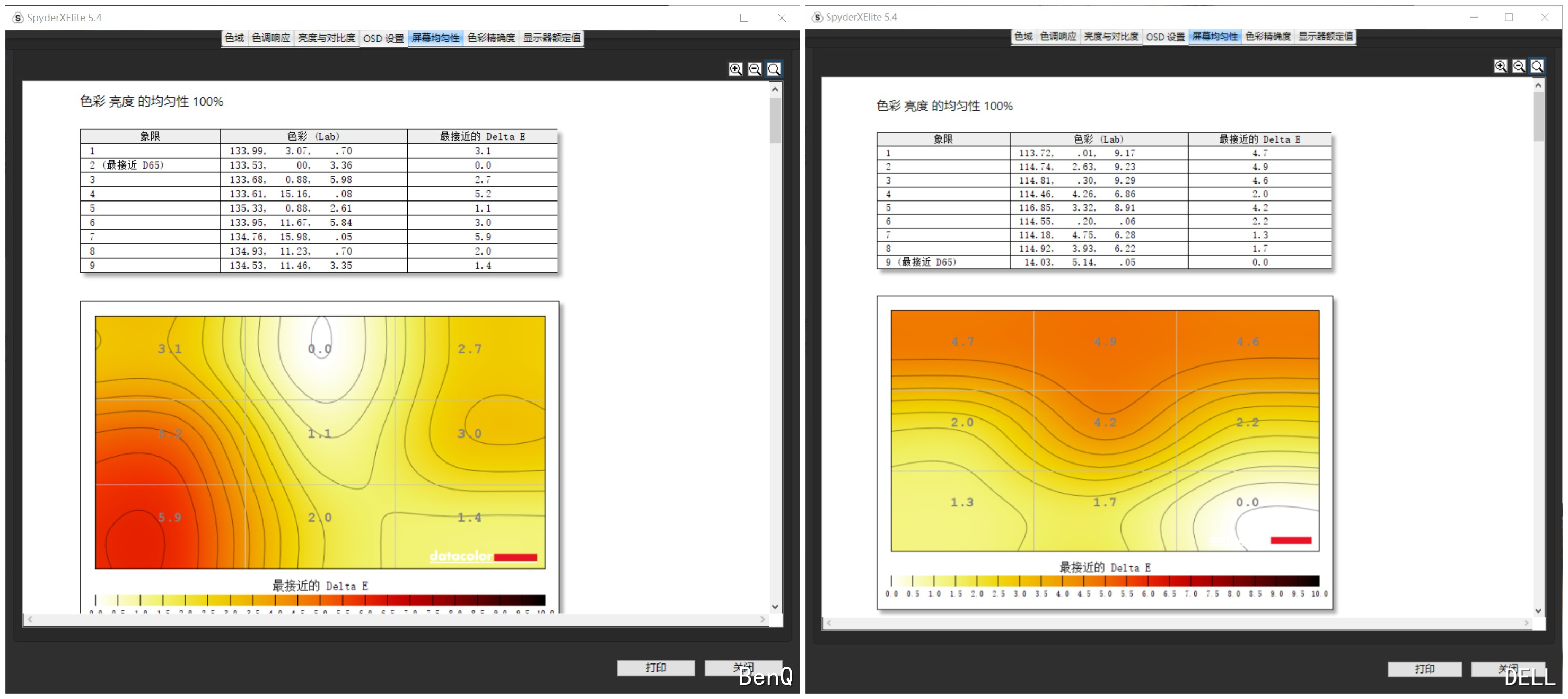1568x699 pixels.
Task: Open the 色域 tab in left window
Action: (234, 38)
